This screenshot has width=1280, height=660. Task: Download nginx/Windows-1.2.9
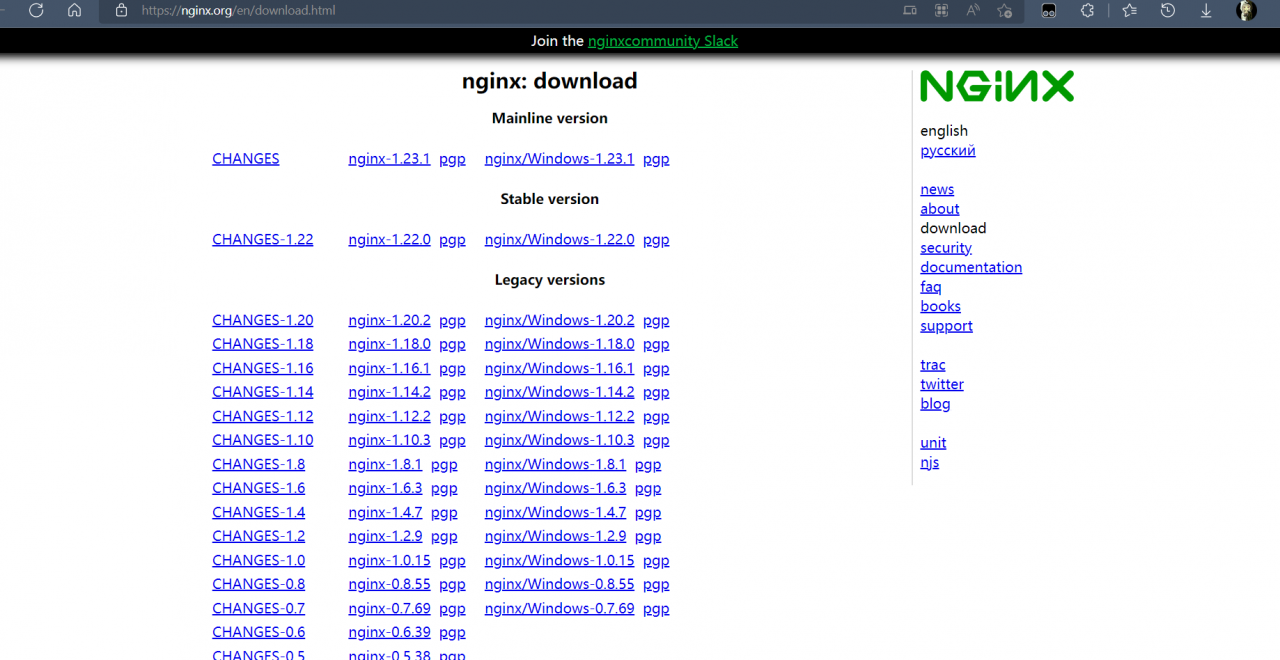click(555, 537)
